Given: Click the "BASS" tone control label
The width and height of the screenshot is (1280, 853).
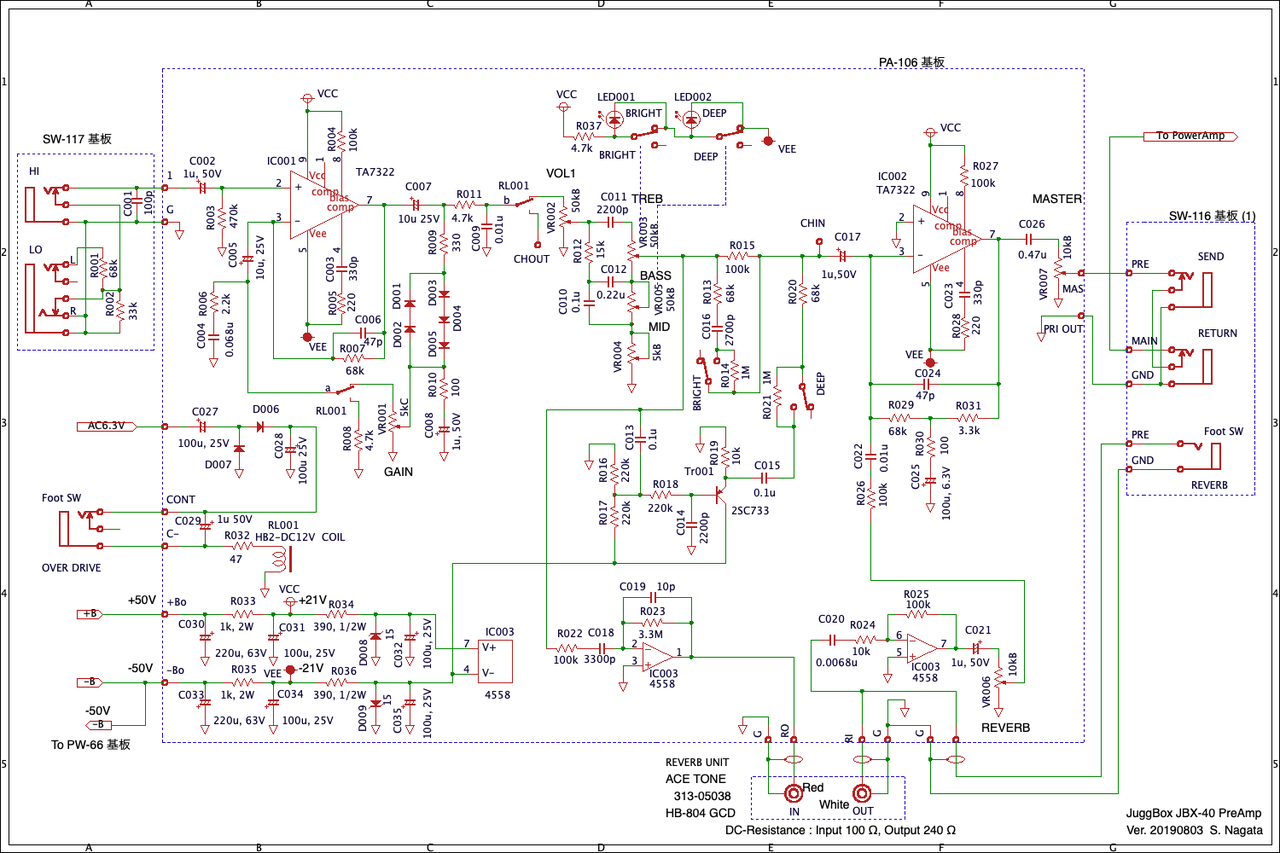Looking at the screenshot, I should (656, 275).
